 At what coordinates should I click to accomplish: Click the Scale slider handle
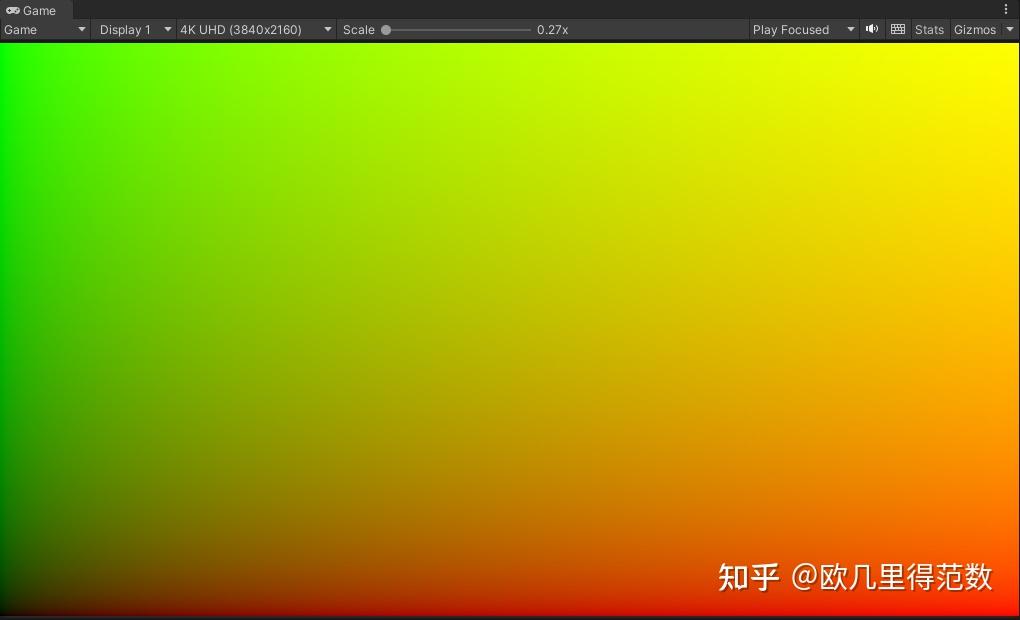[x=386, y=29]
